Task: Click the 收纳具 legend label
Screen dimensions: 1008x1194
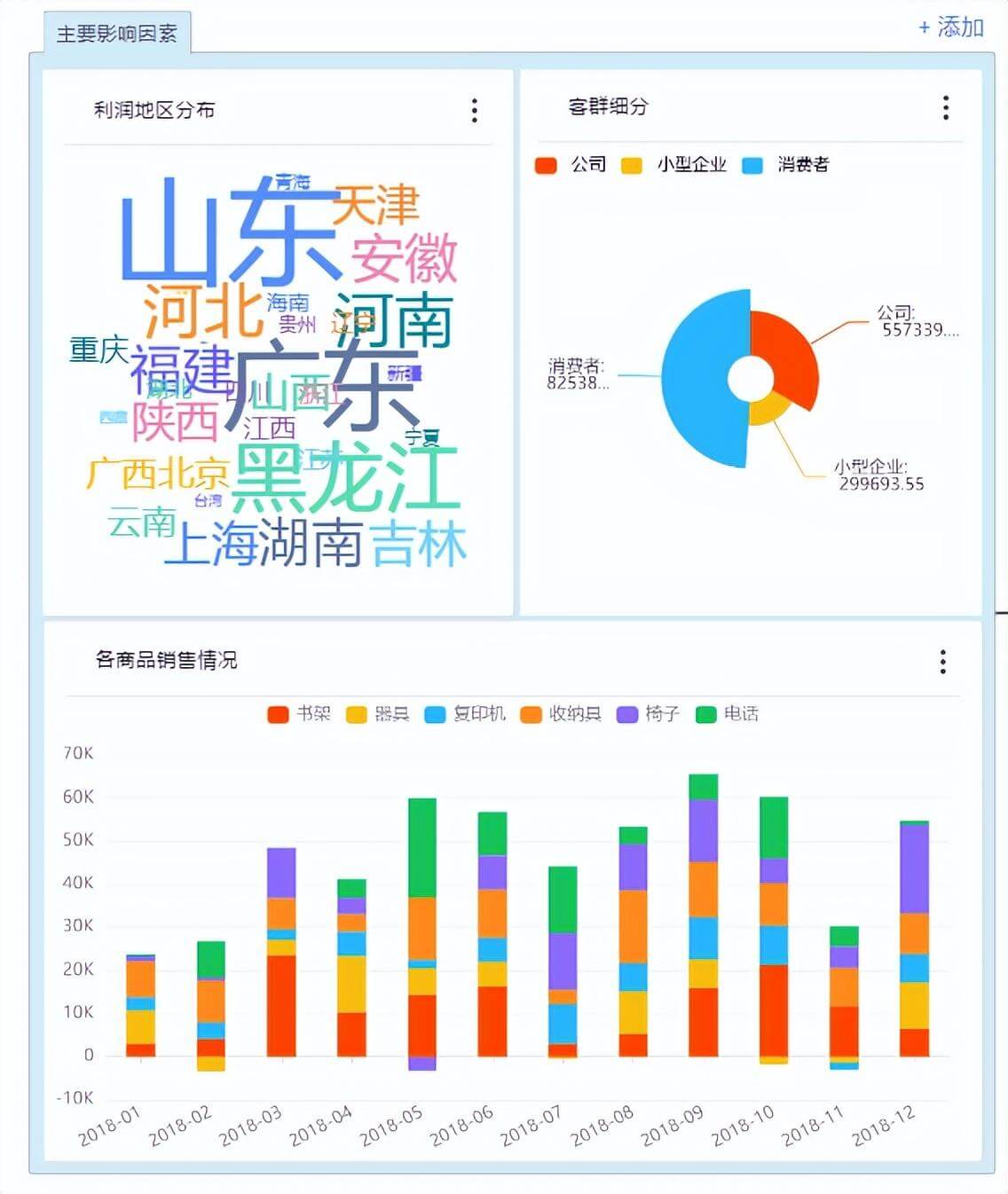Action: tap(575, 714)
